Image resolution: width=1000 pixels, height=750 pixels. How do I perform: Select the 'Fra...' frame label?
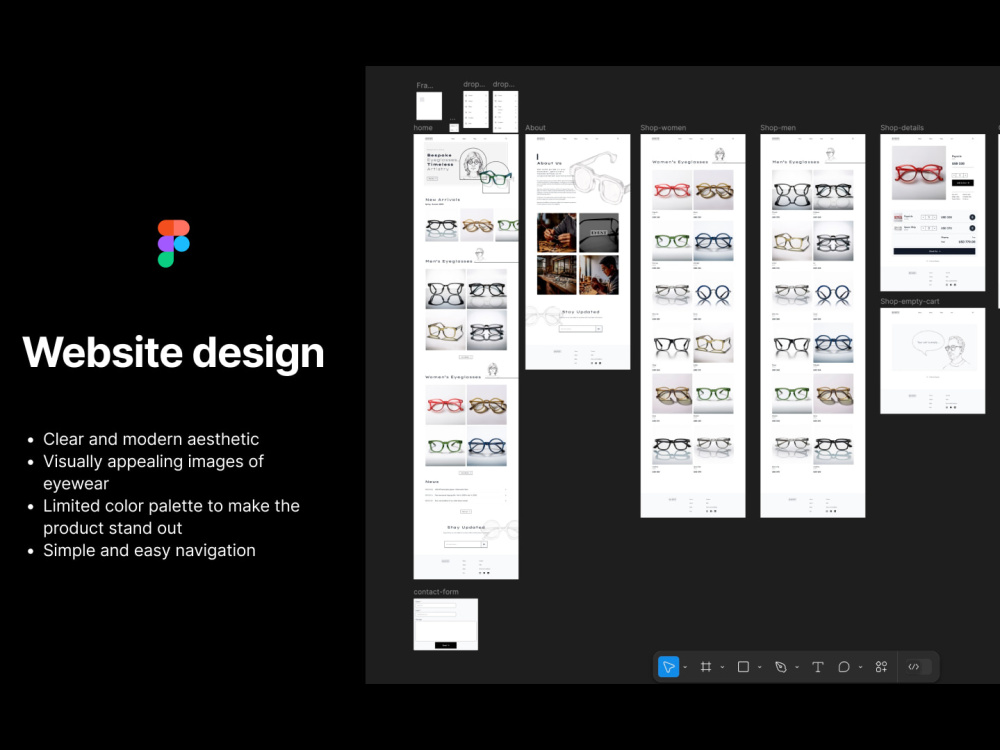[x=425, y=85]
